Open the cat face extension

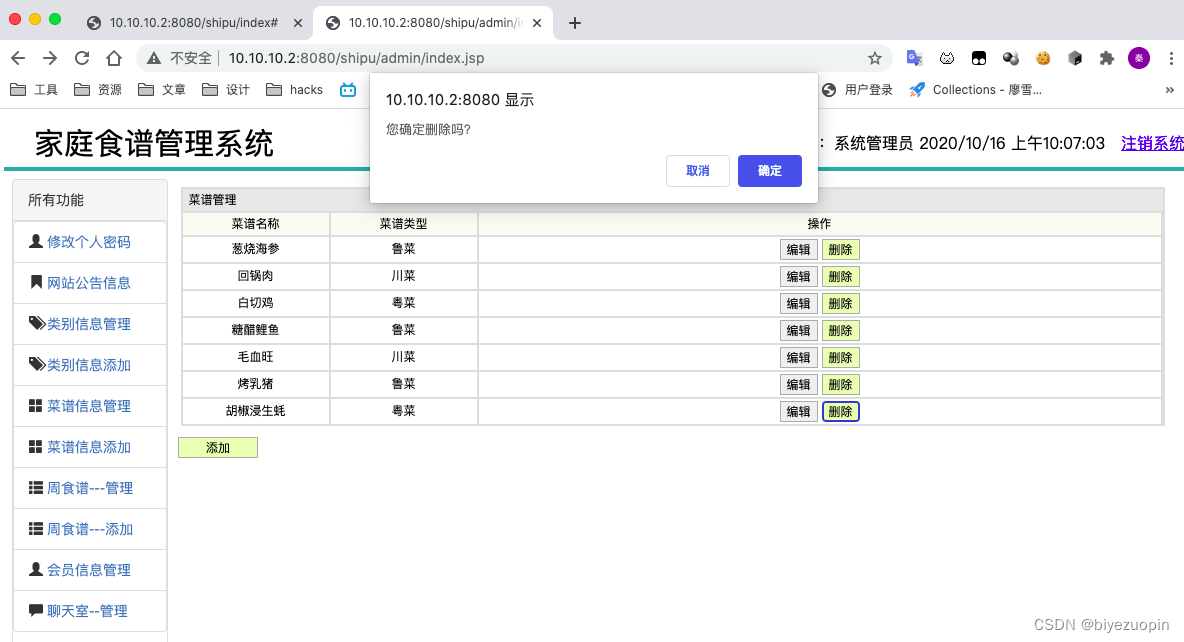pyautogui.click(x=947, y=58)
